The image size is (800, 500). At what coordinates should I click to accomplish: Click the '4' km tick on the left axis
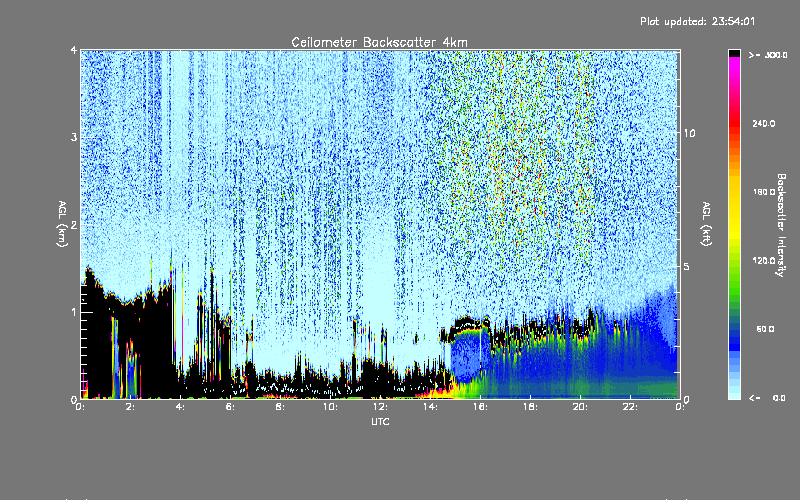(74, 50)
